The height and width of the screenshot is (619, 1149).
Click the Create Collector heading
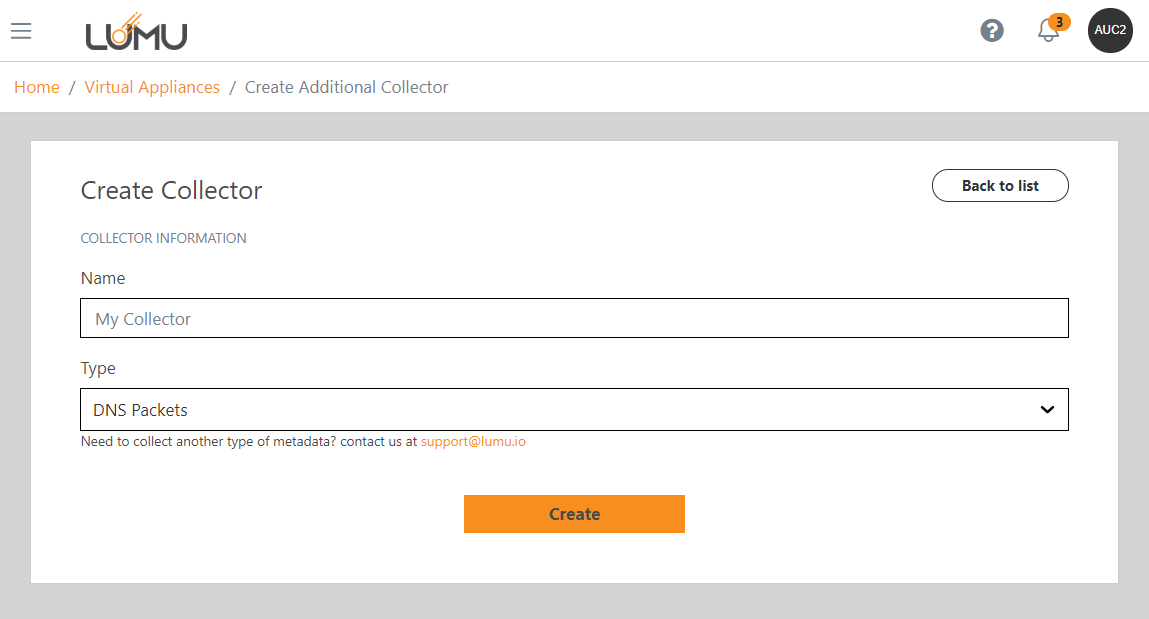point(171,190)
